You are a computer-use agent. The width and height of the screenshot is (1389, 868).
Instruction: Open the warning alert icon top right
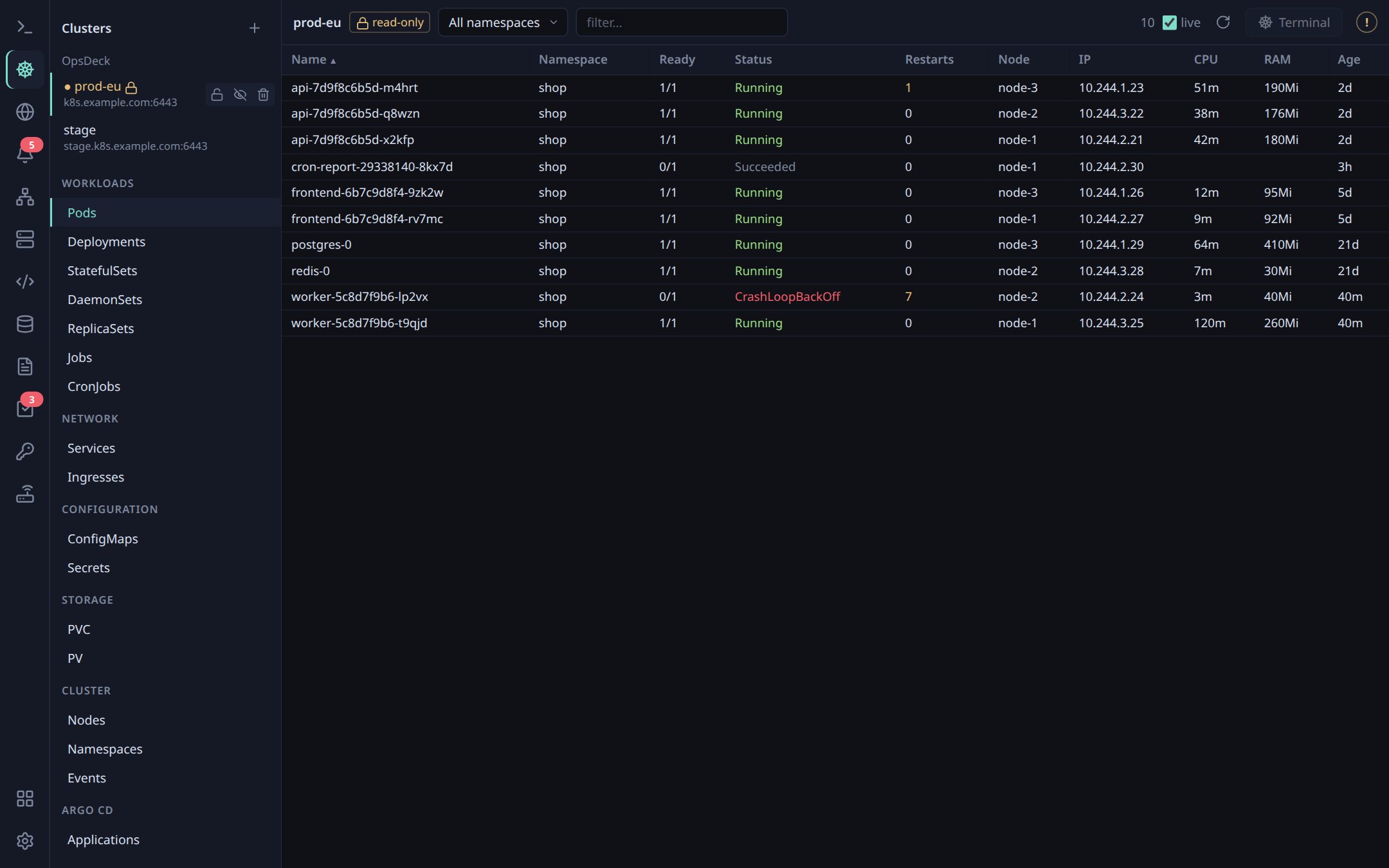[x=1366, y=23]
